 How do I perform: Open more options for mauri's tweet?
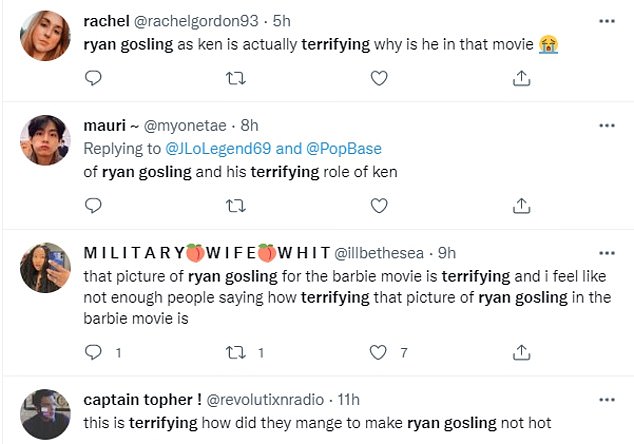click(606, 126)
